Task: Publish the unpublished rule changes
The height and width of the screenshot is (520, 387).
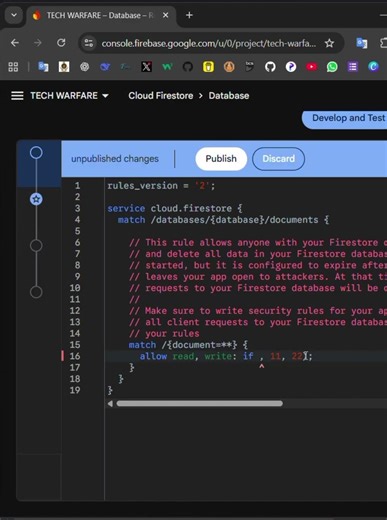Action: [221, 159]
